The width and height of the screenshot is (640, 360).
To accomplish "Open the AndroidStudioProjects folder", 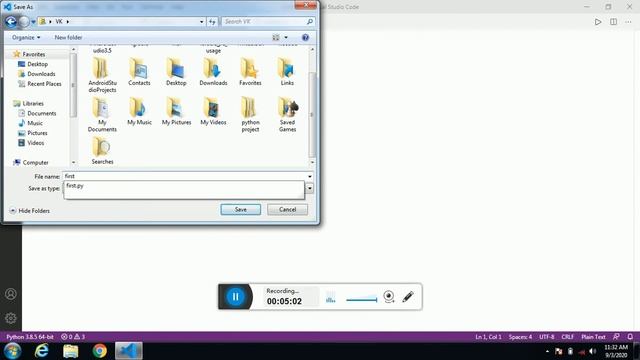I will tap(102, 75).
